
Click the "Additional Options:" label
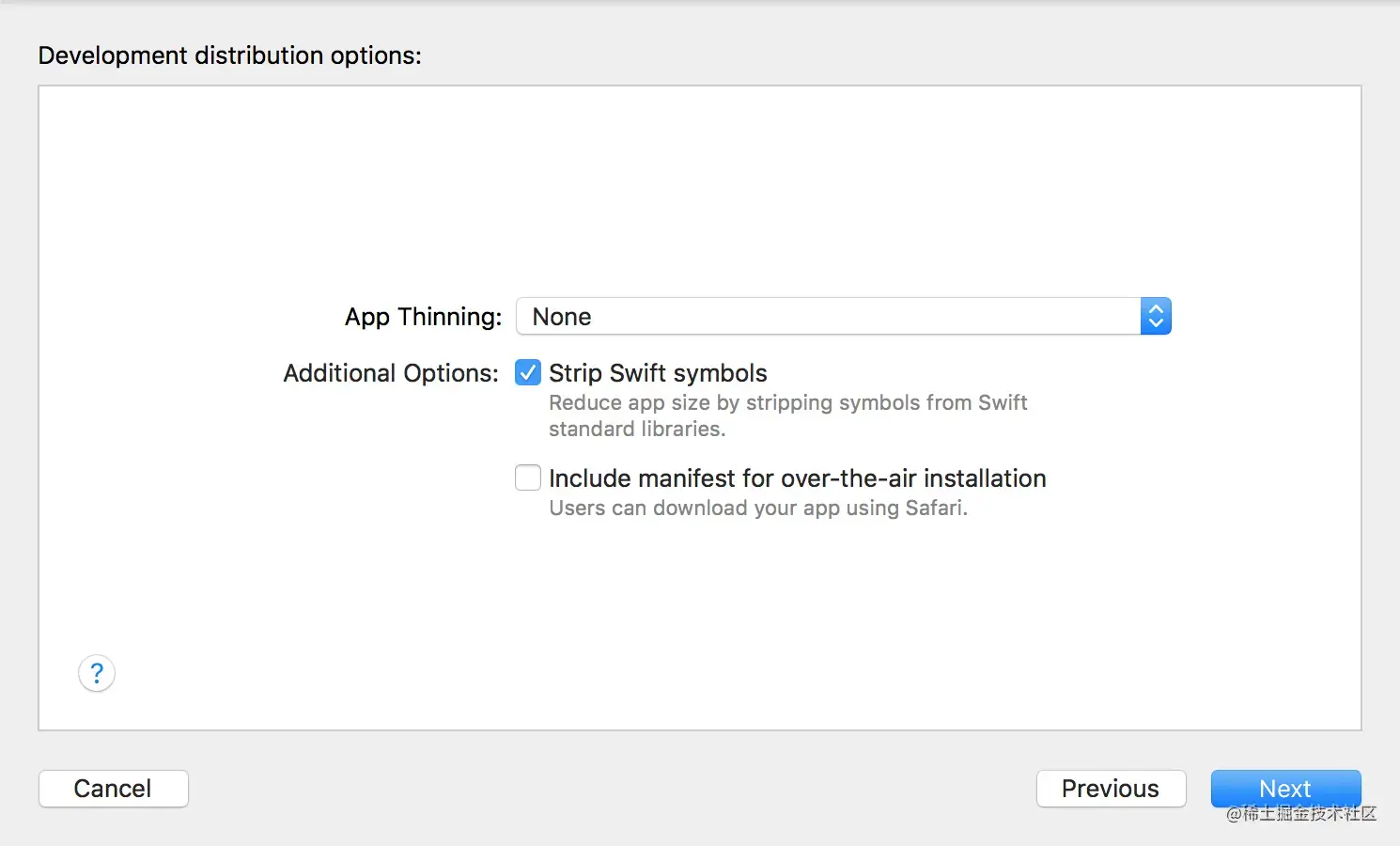[x=391, y=373]
